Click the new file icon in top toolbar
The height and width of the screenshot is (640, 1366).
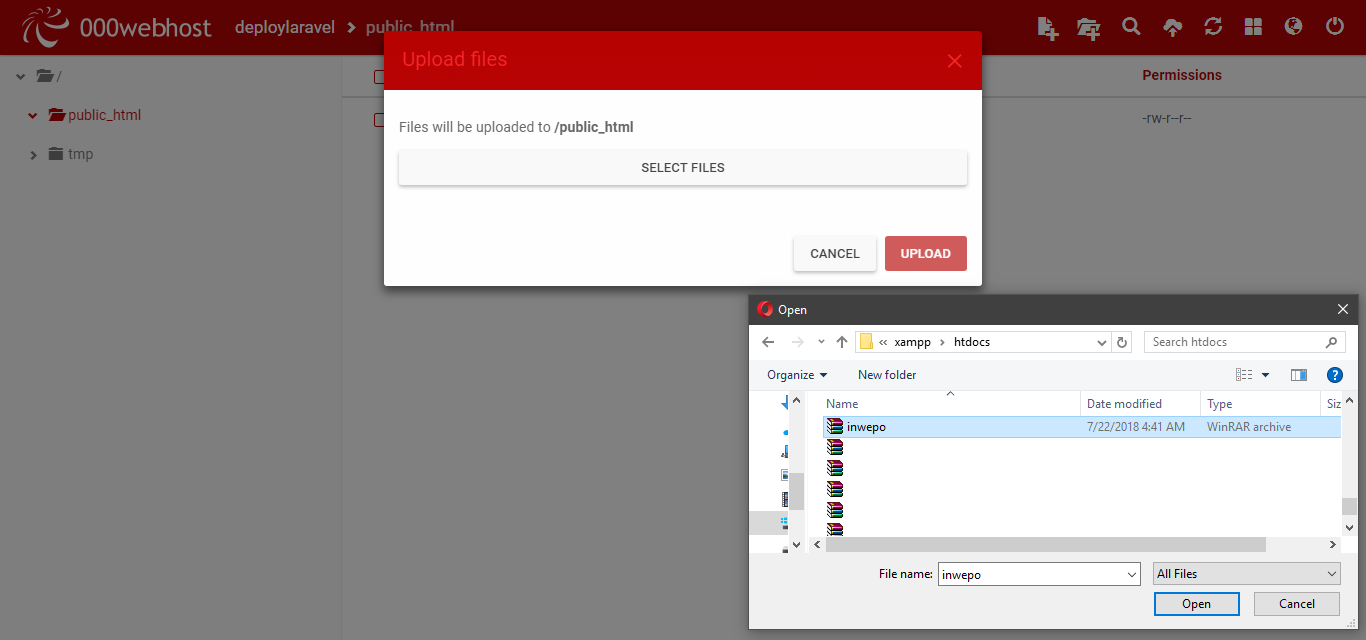[x=1047, y=28]
